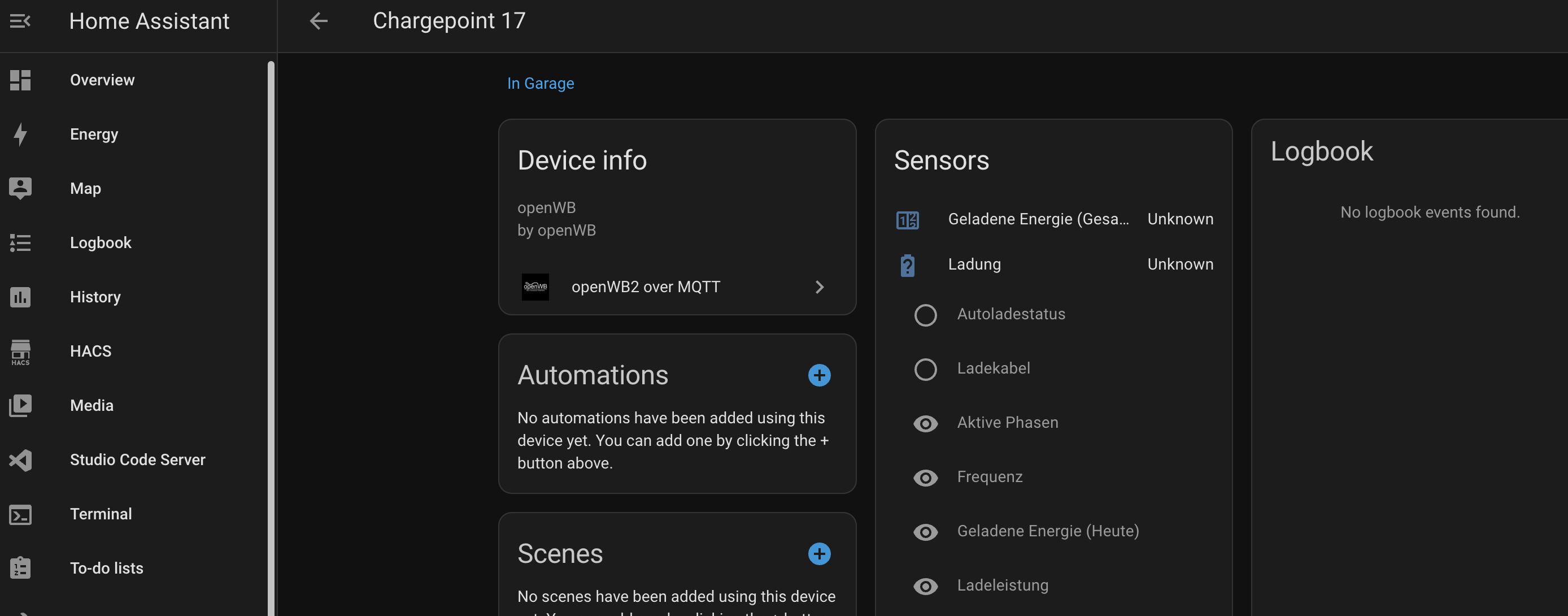Open the In Garage area link
1568x616 pixels.
pyautogui.click(x=540, y=84)
